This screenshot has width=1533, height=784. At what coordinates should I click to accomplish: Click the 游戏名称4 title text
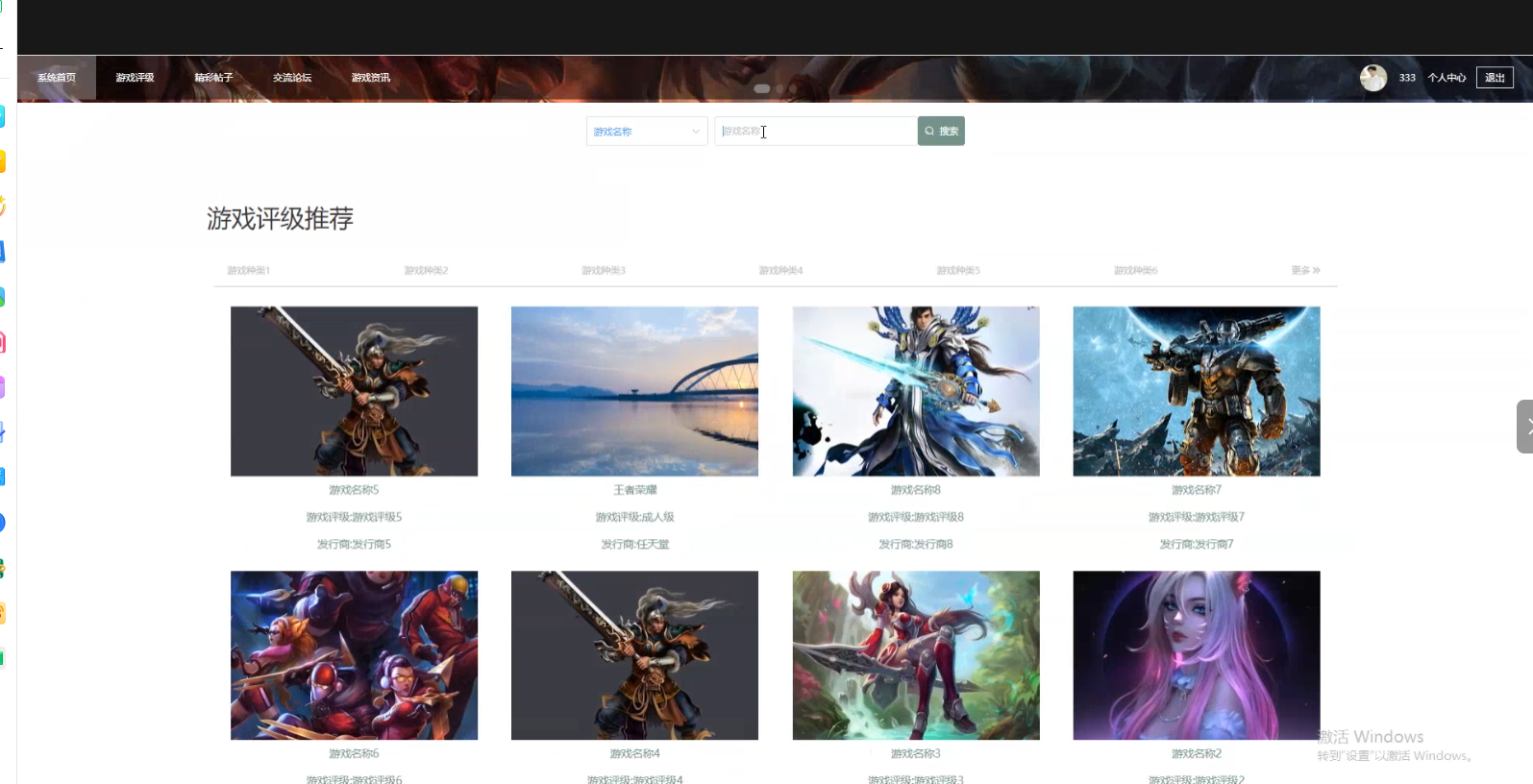635,754
